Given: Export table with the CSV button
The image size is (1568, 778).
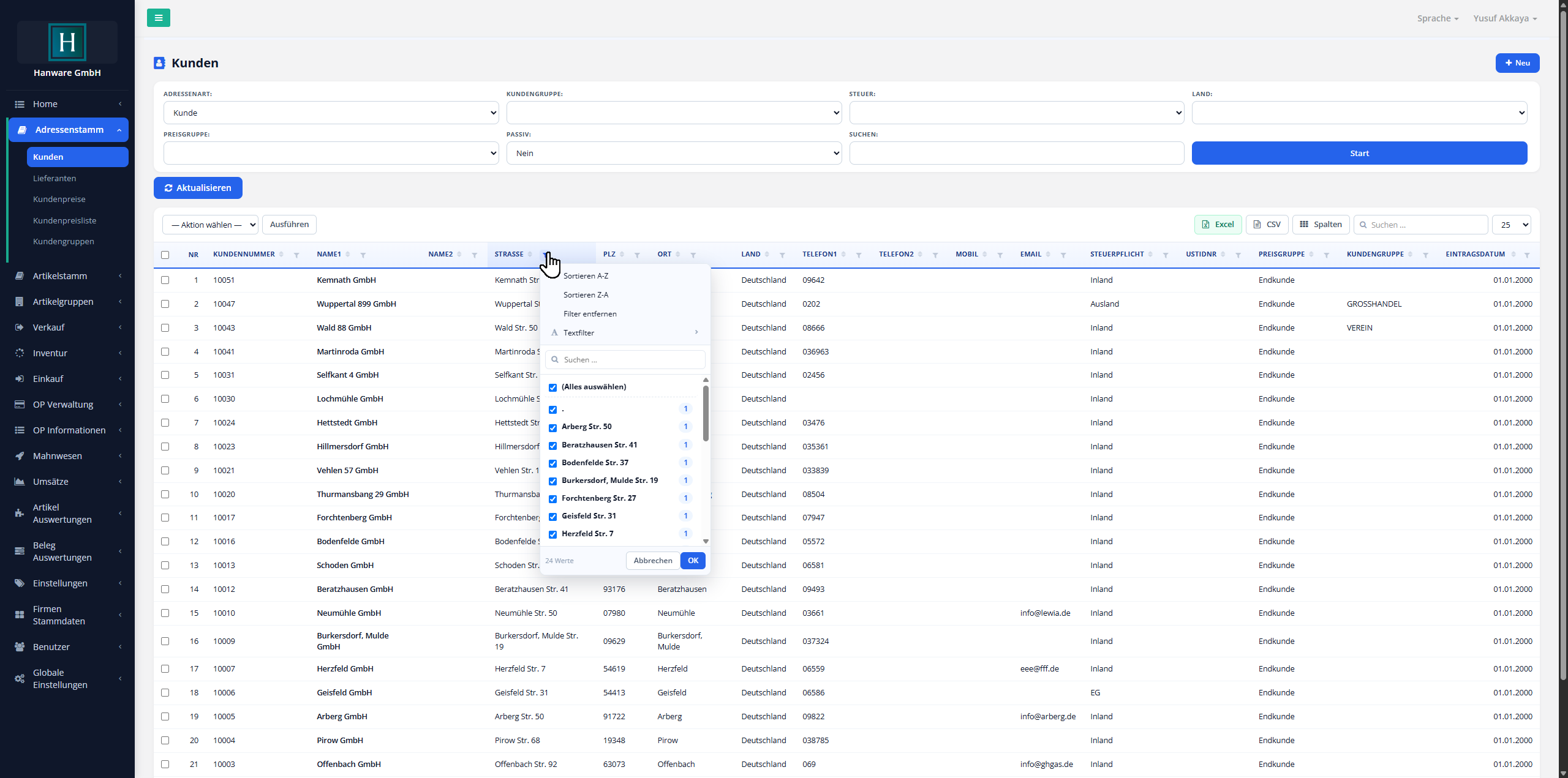Looking at the screenshot, I should pos(1267,225).
